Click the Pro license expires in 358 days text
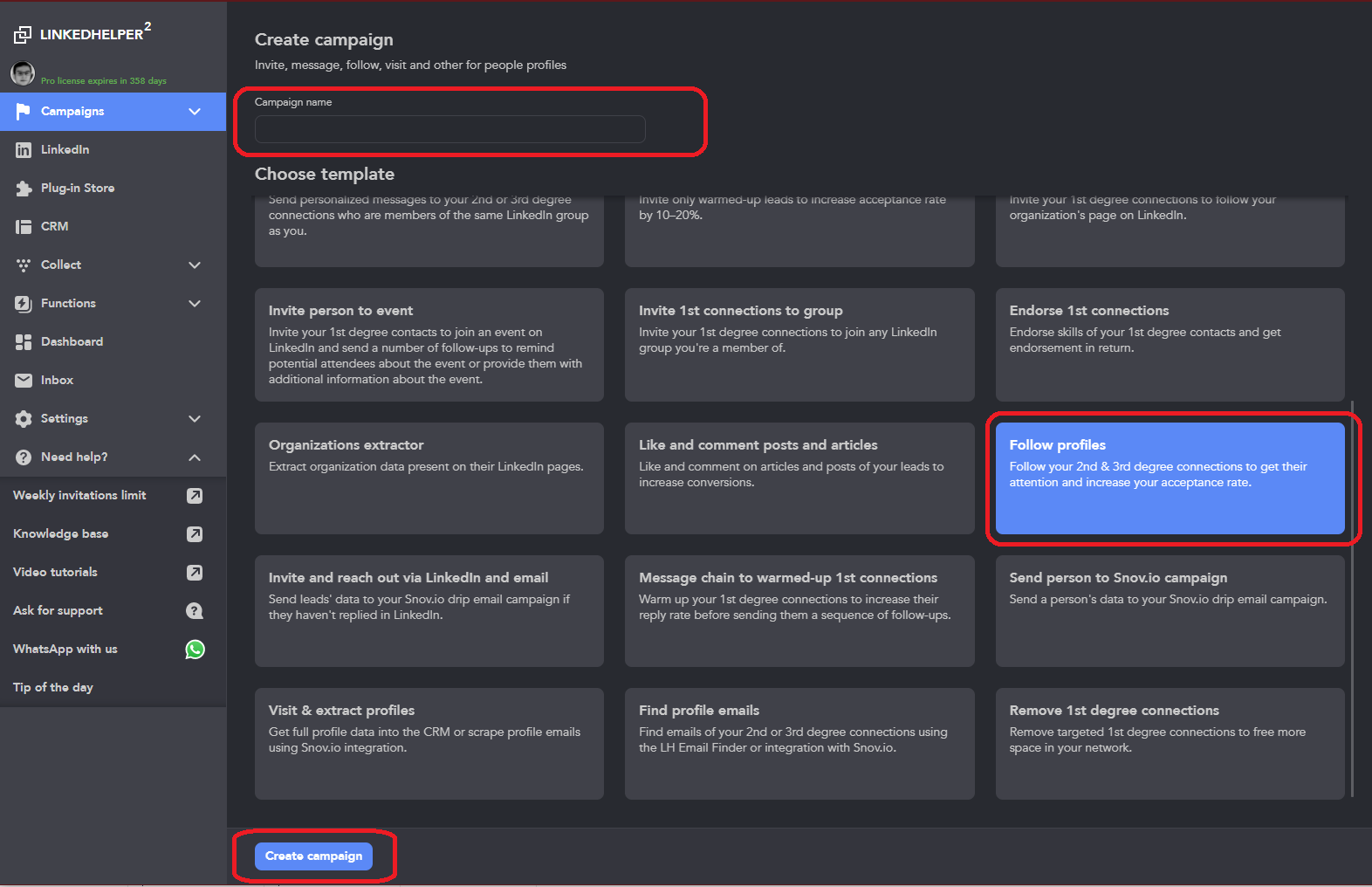The width and height of the screenshot is (1372, 887). (104, 81)
